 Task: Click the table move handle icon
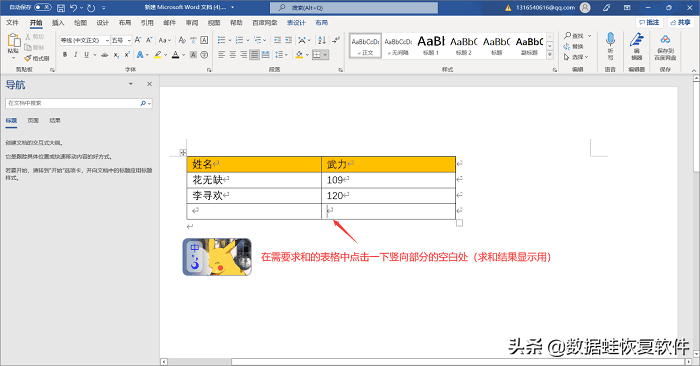pos(183,153)
